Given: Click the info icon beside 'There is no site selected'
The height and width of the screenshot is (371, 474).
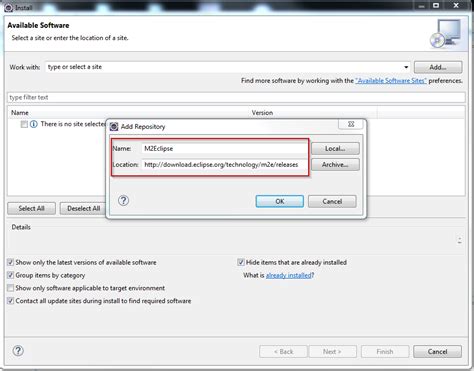Looking at the screenshot, I should (x=34, y=124).
